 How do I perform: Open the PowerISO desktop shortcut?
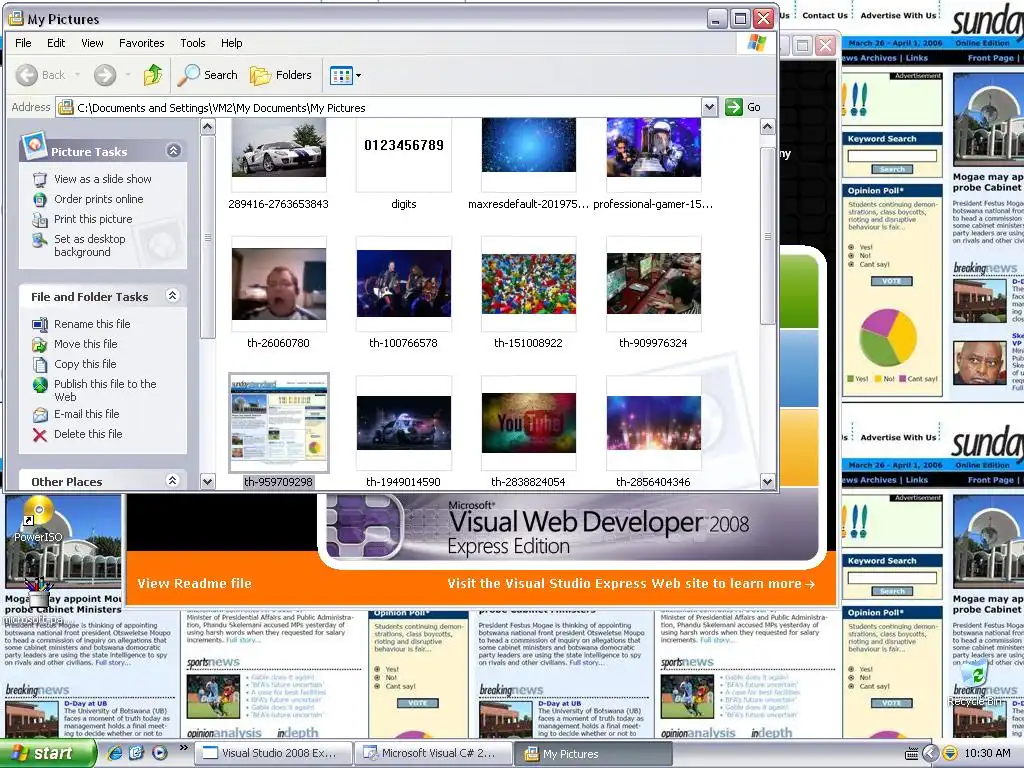tap(38, 519)
